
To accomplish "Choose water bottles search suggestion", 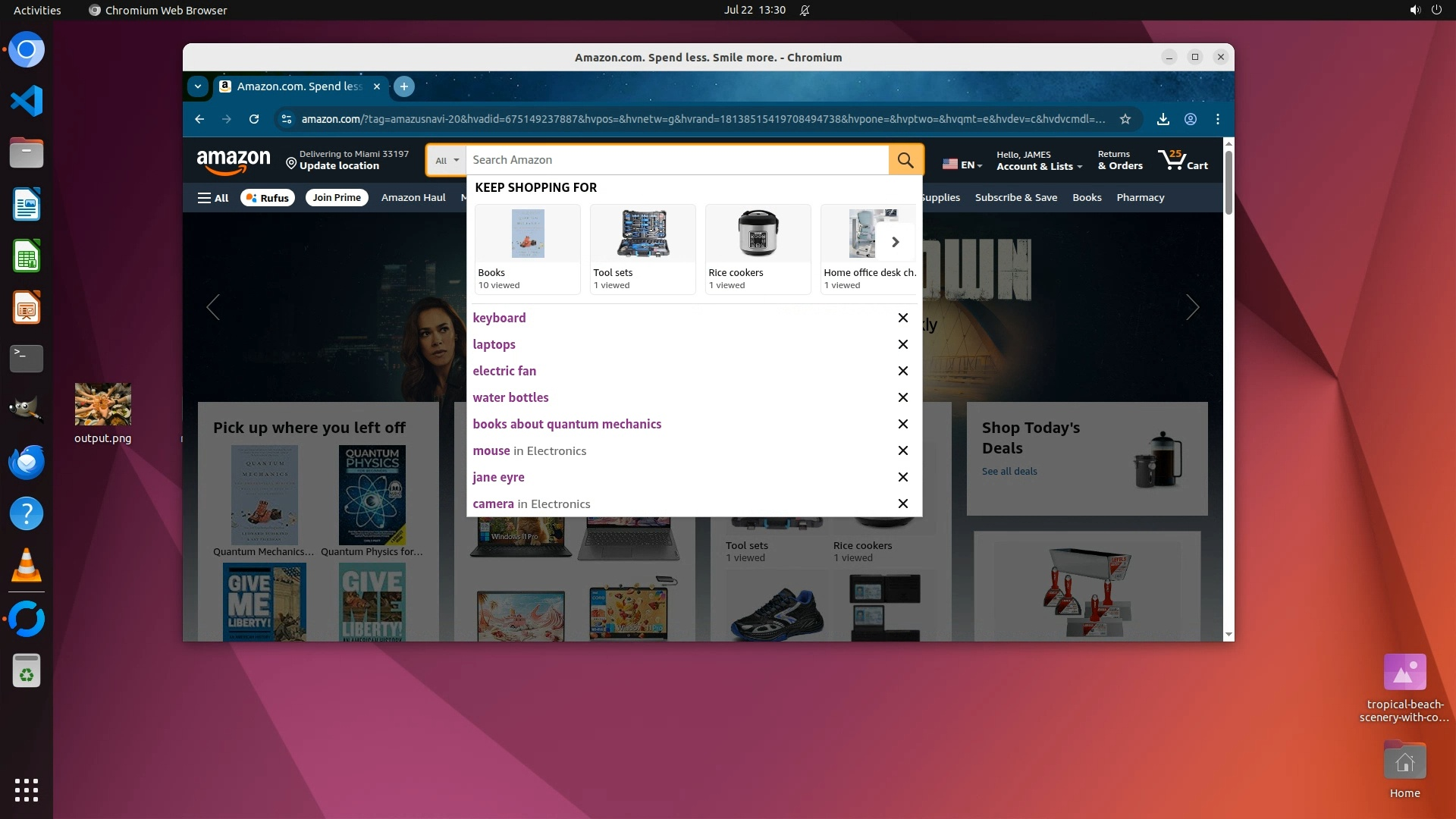I will 510,397.
